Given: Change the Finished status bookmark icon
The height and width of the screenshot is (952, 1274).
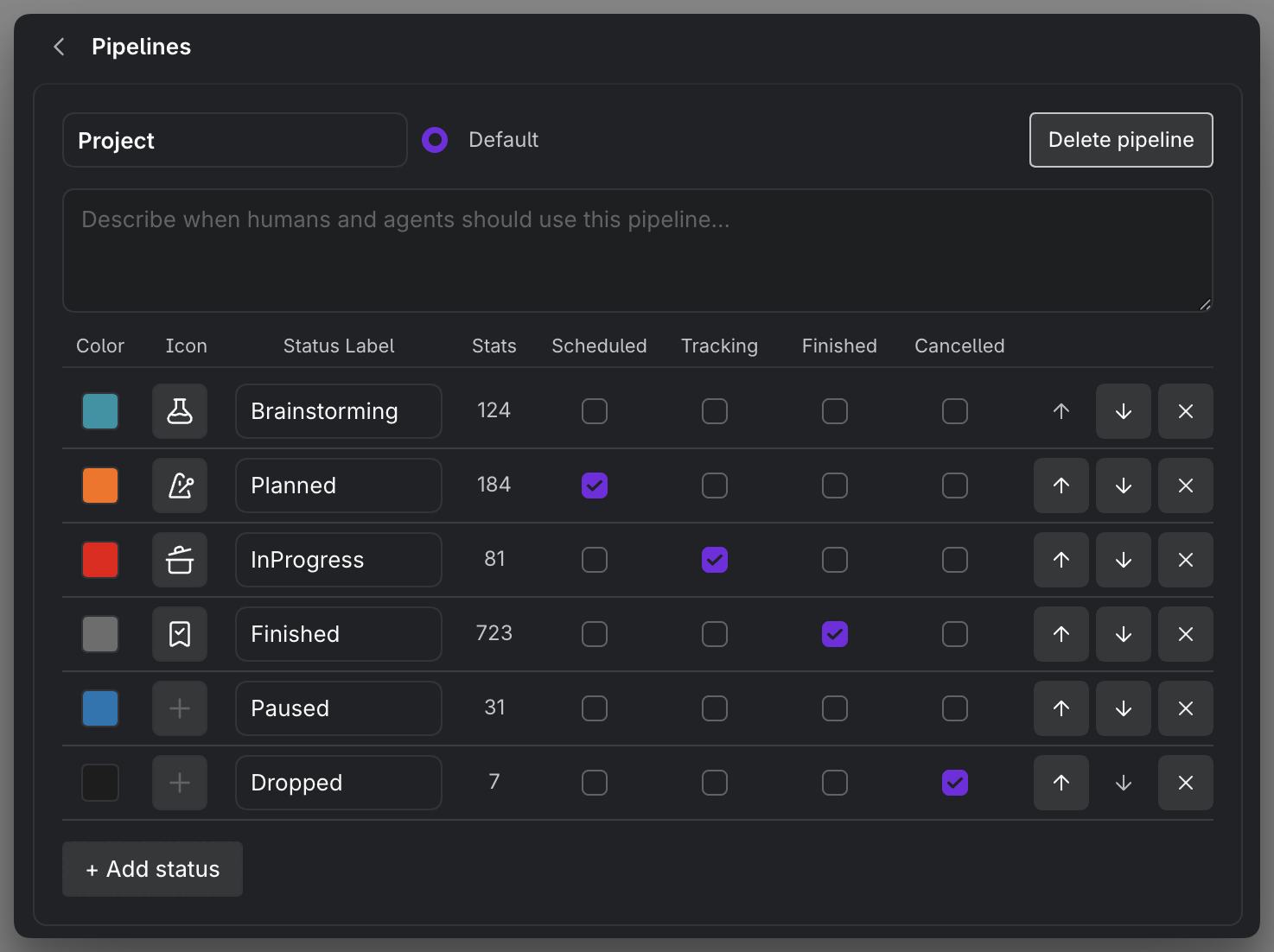Looking at the screenshot, I should (x=180, y=634).
